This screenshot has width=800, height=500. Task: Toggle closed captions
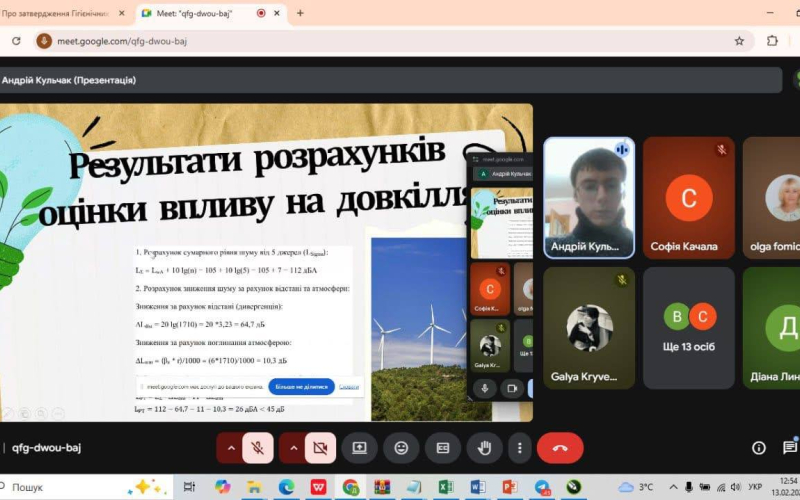coord(443,448)
